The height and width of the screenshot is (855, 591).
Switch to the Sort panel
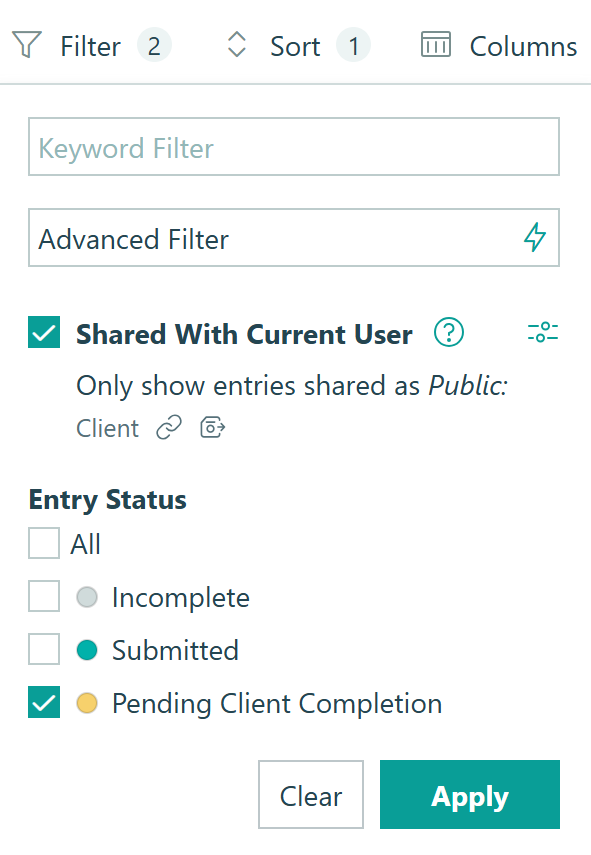click(294, 45)
